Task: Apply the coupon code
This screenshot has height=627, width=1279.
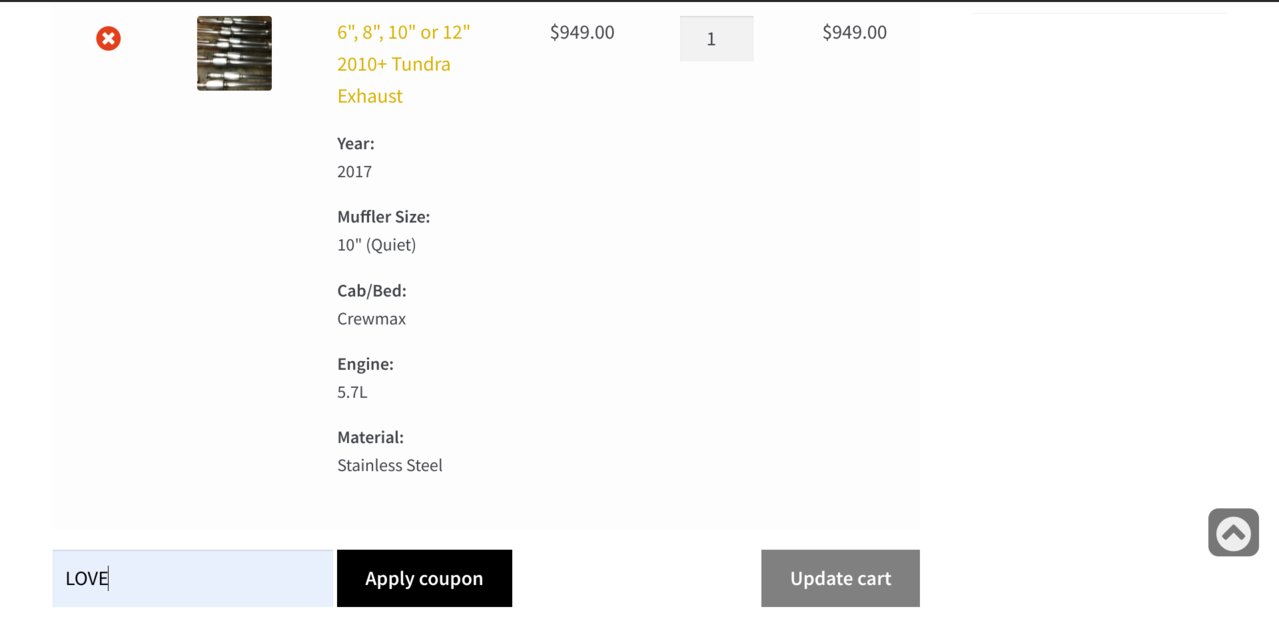Action: [424, 578]
